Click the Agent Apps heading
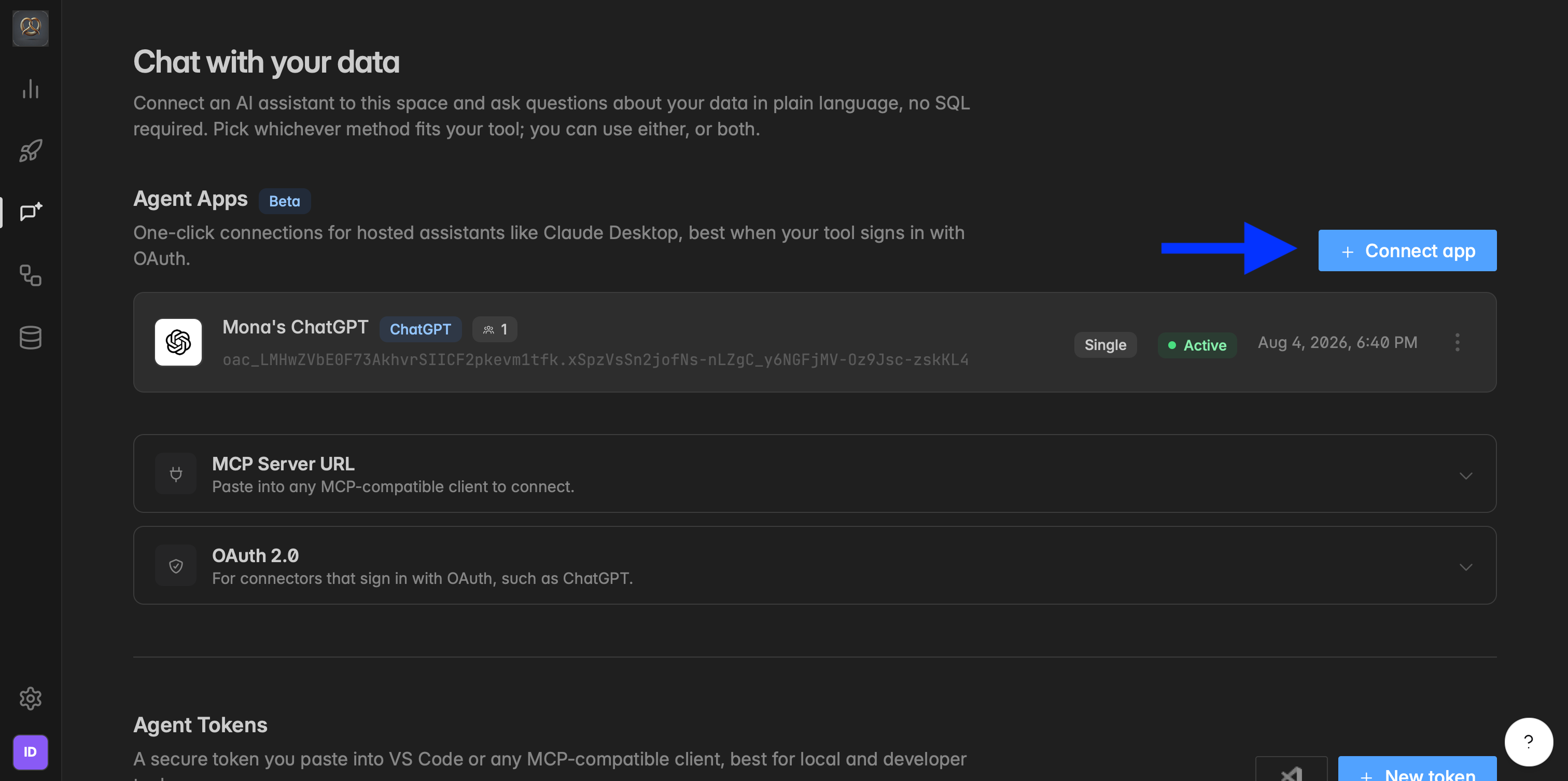The width and height of the screenshot is (1568, 781). 190,199
